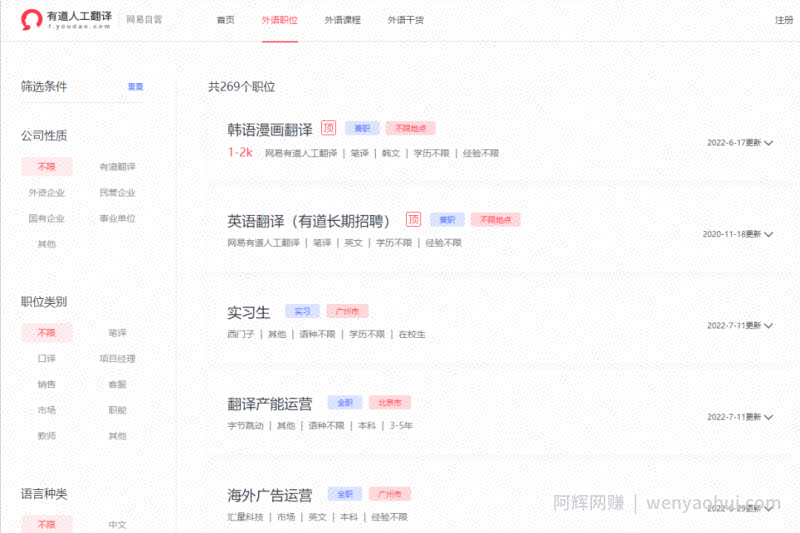Filter positions by 职能
The width and height of the screenshot is (800, 533).
[x=117, y=410]
